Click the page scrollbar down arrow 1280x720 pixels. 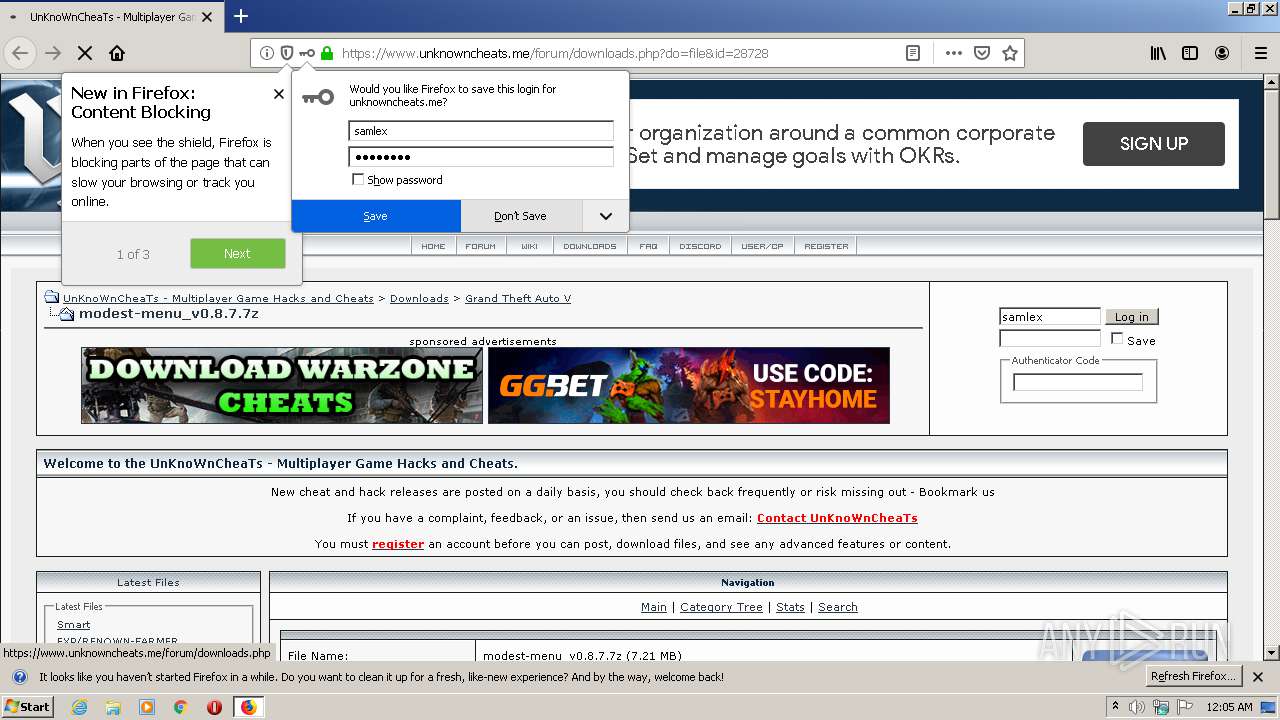point(1272,653)
